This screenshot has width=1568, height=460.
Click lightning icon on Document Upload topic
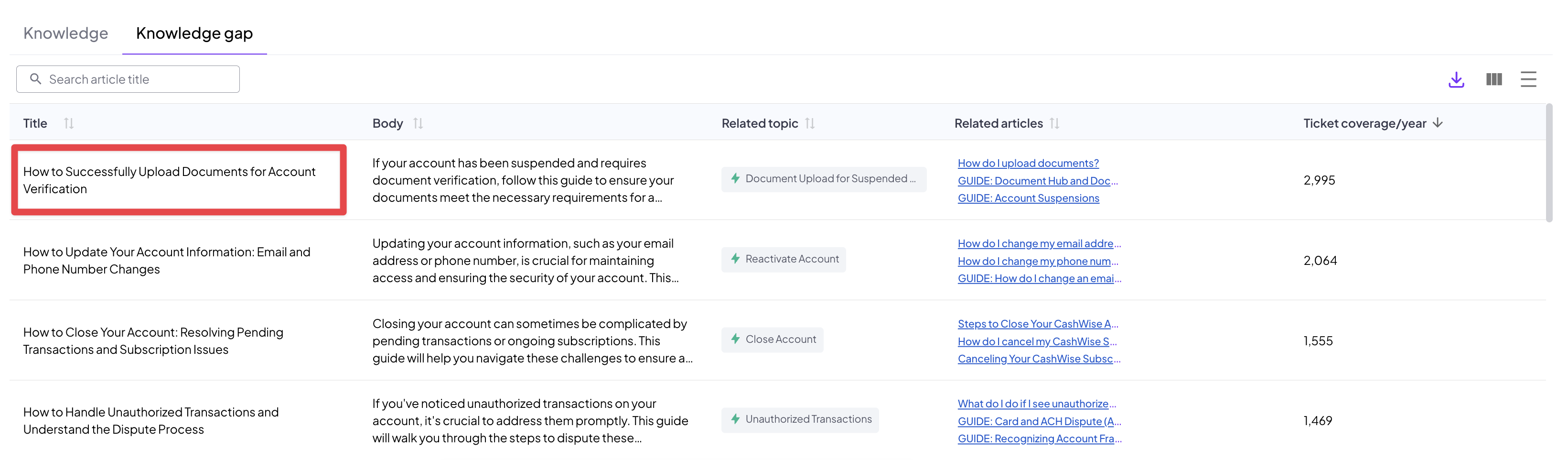[735, 178]
